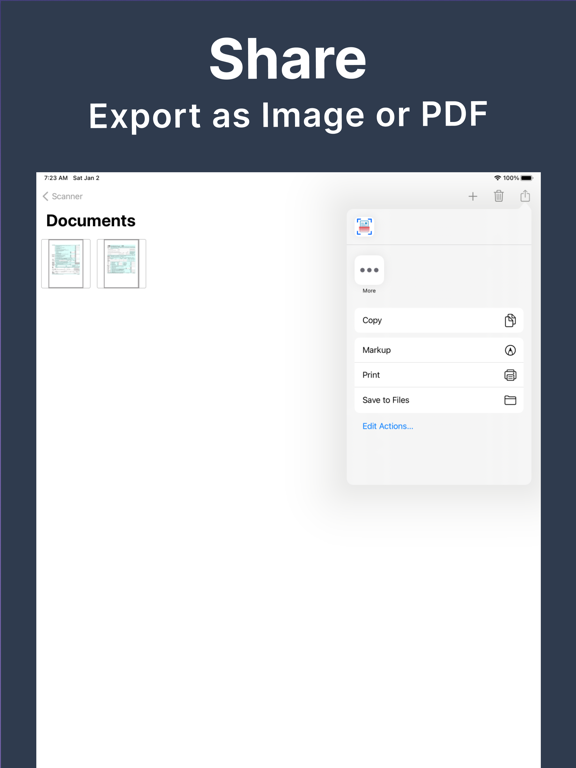Tap the plus add document icon

click(x=473, y=196)
